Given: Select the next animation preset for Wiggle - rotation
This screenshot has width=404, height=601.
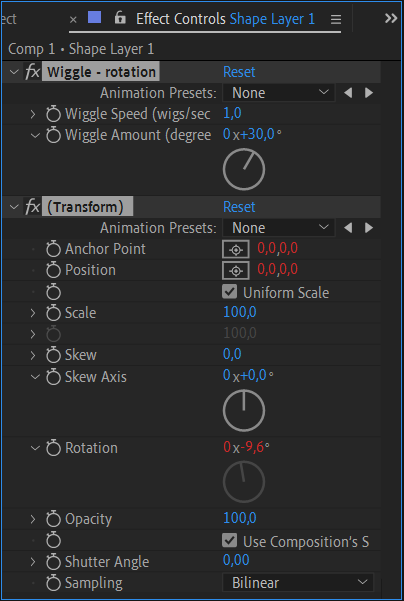Looking at the screenshot, I should (x=369, y=93).
